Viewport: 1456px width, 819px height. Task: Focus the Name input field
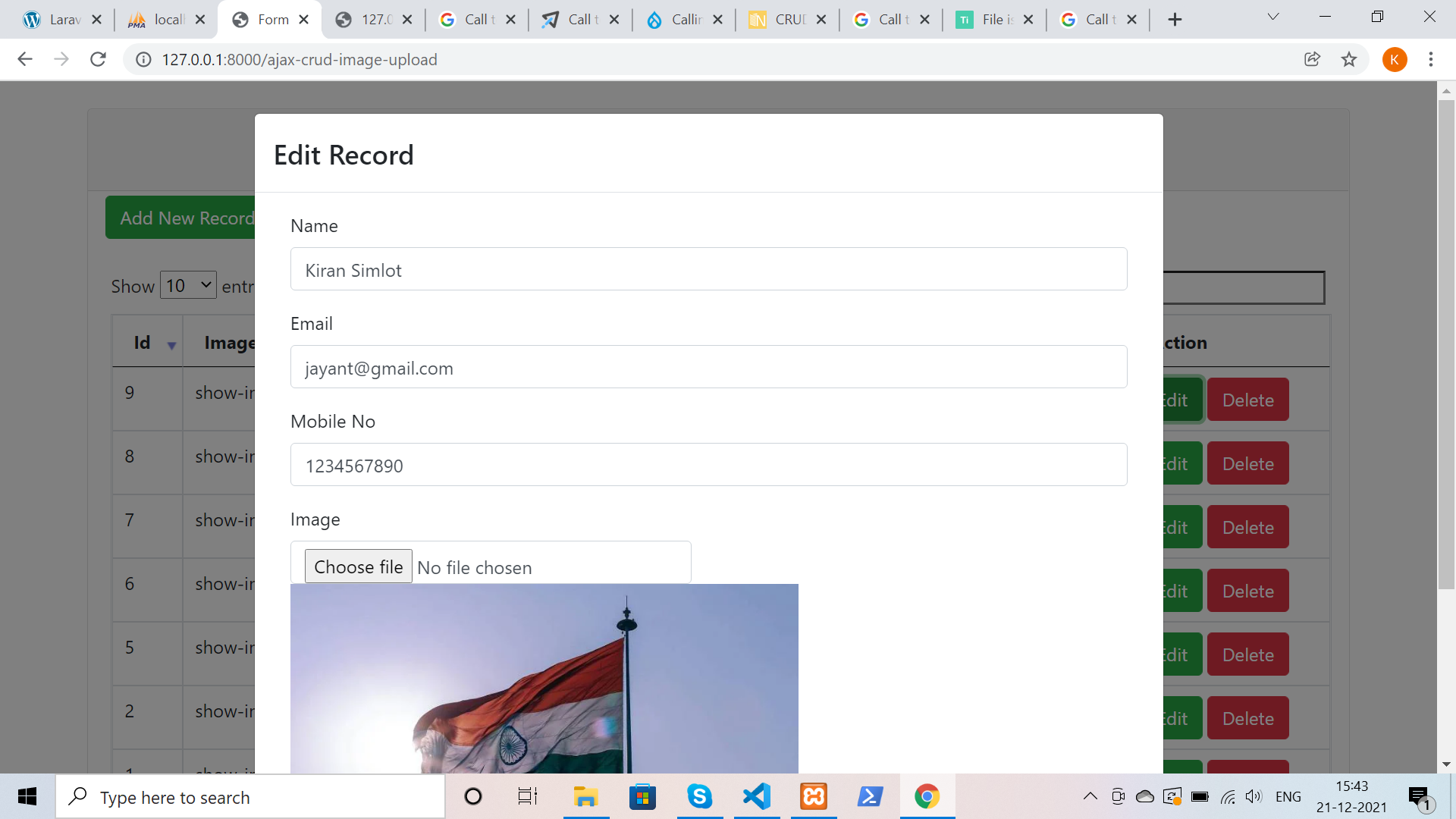tap(708, 269)
